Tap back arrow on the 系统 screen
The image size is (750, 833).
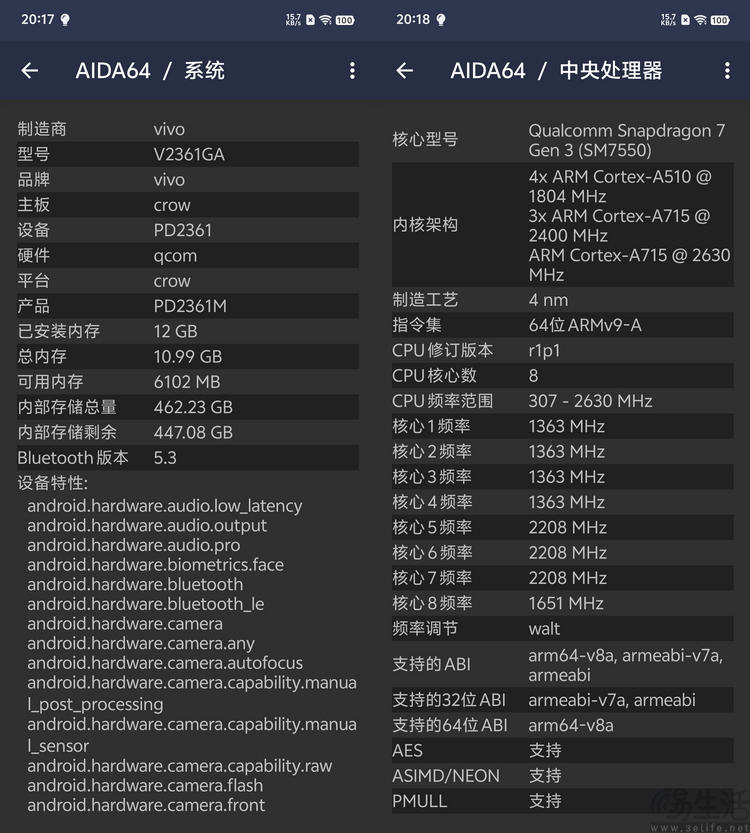point(30,70)
